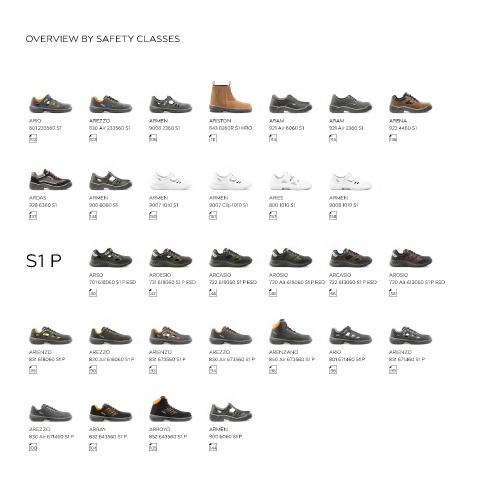Screen dimensions: 480x480
Task: Open the page icon under ARES shoe
Action: coord(273,215)
